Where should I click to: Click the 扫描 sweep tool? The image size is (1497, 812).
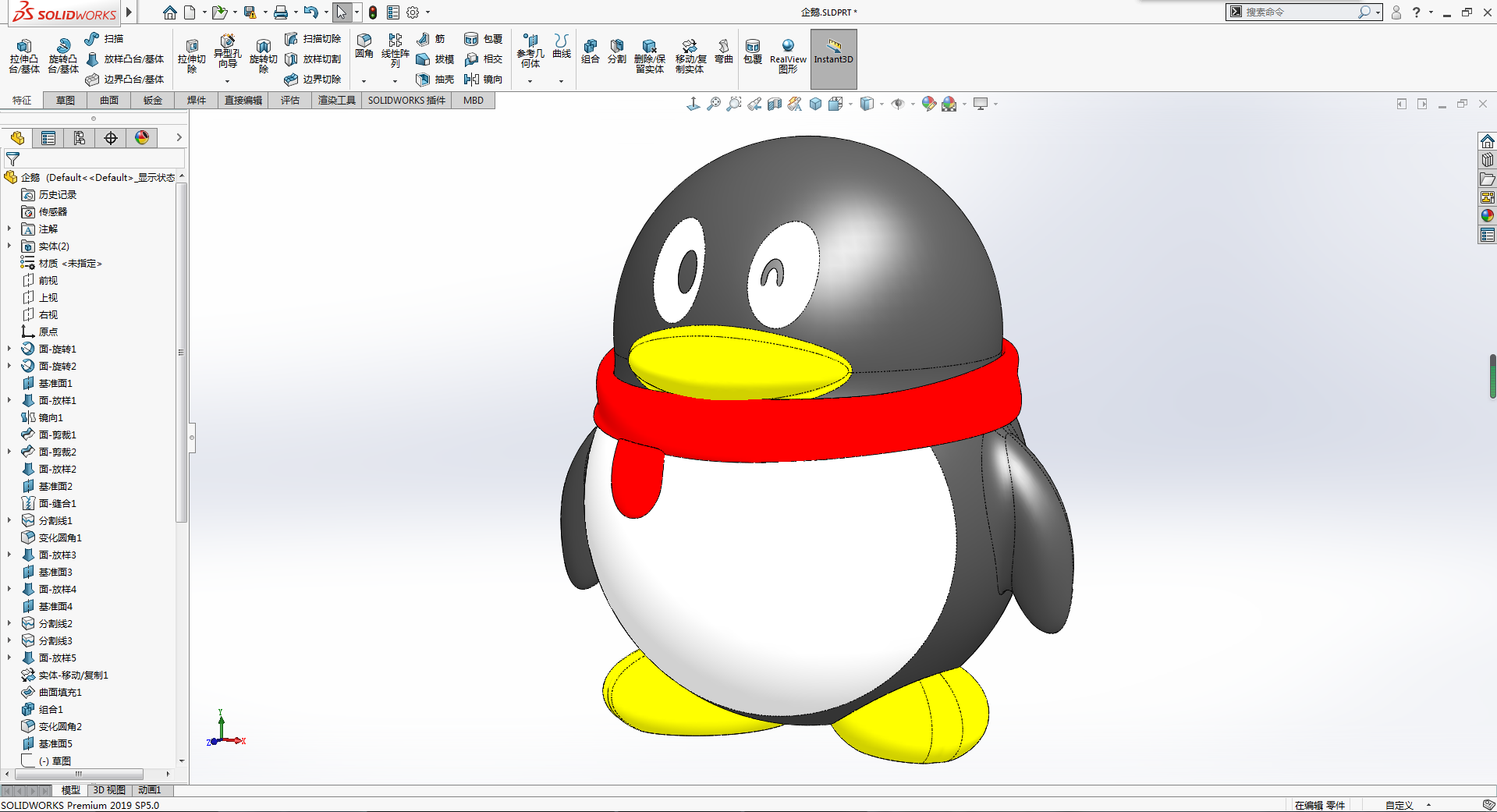[x=104, y=38]
